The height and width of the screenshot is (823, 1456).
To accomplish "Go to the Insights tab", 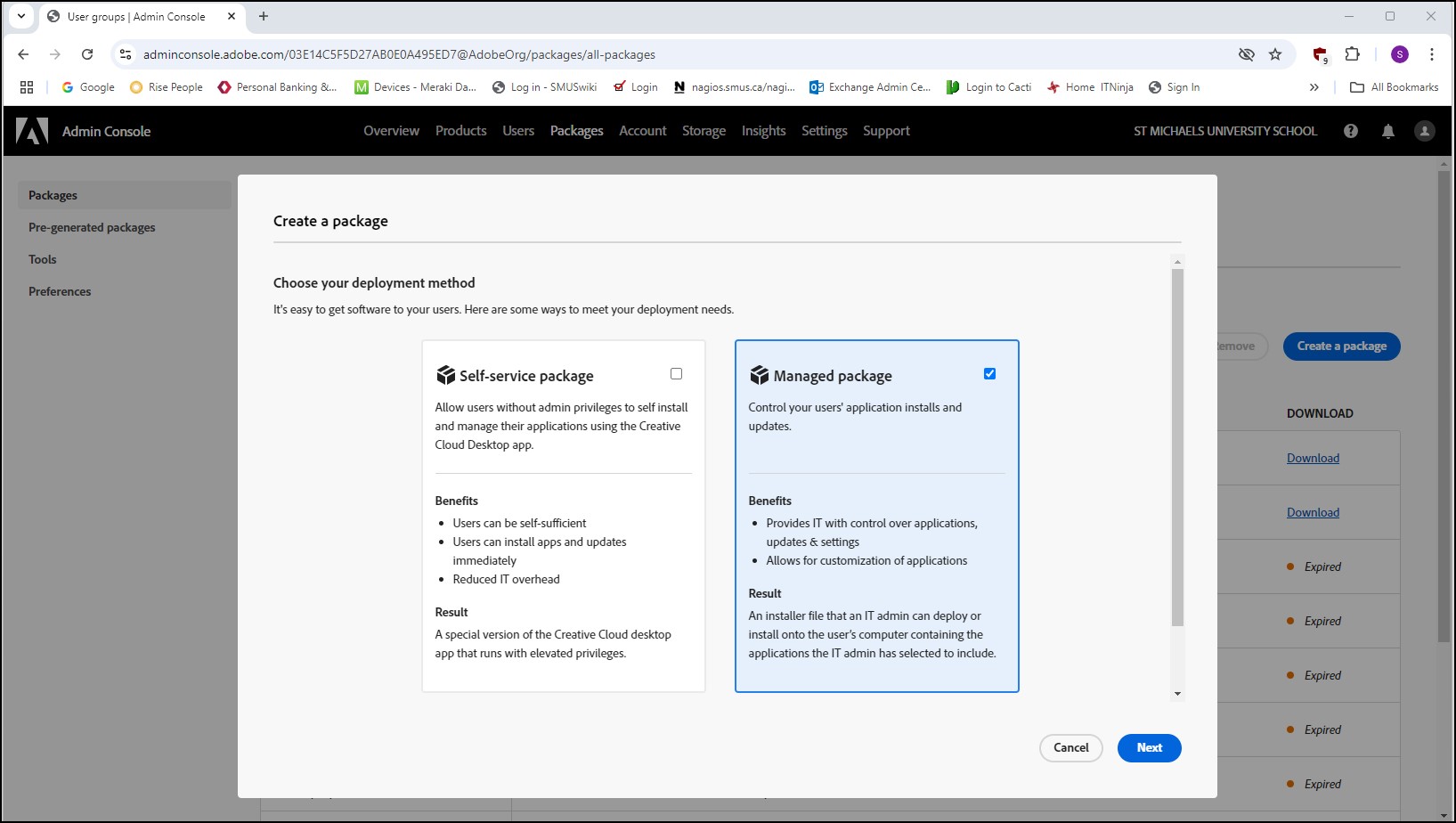I will click(763, 131).
